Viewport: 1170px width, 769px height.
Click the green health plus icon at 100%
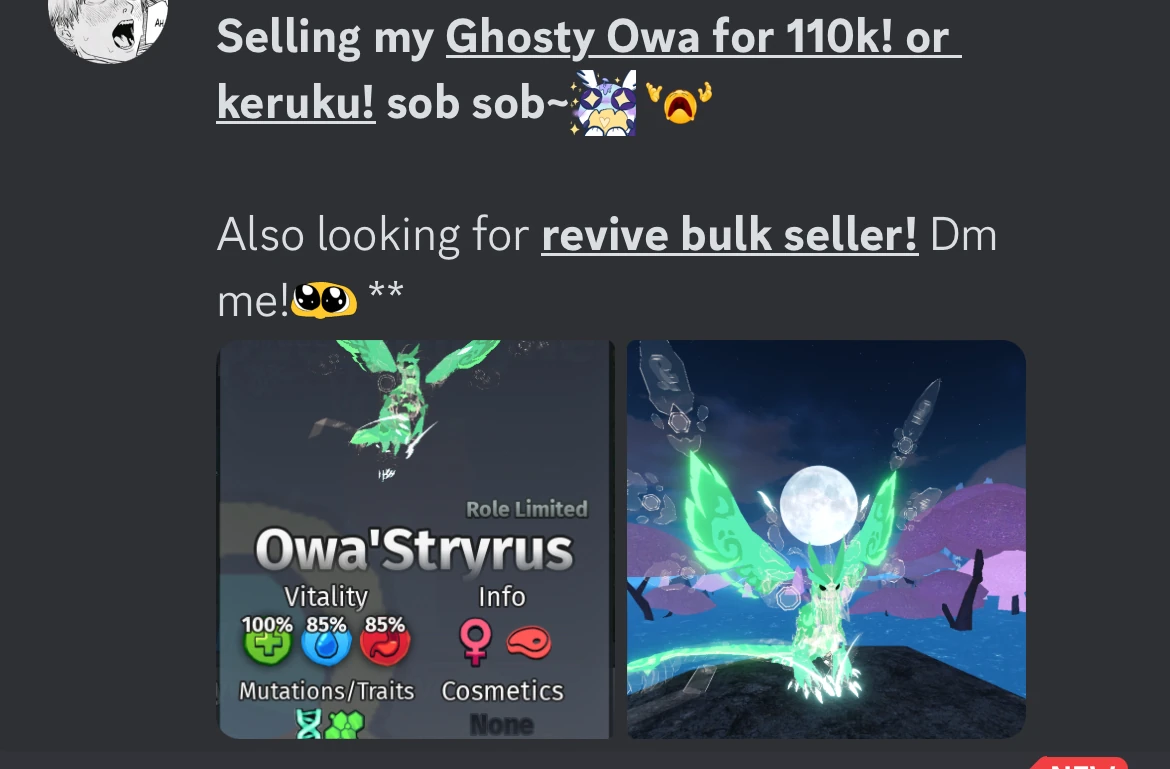point(267,641)
